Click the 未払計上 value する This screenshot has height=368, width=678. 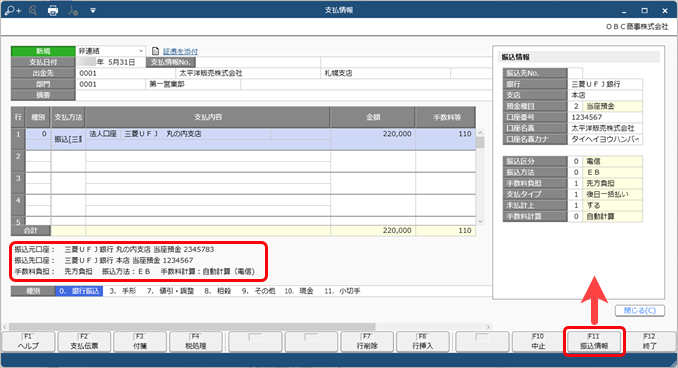[612, 205]
